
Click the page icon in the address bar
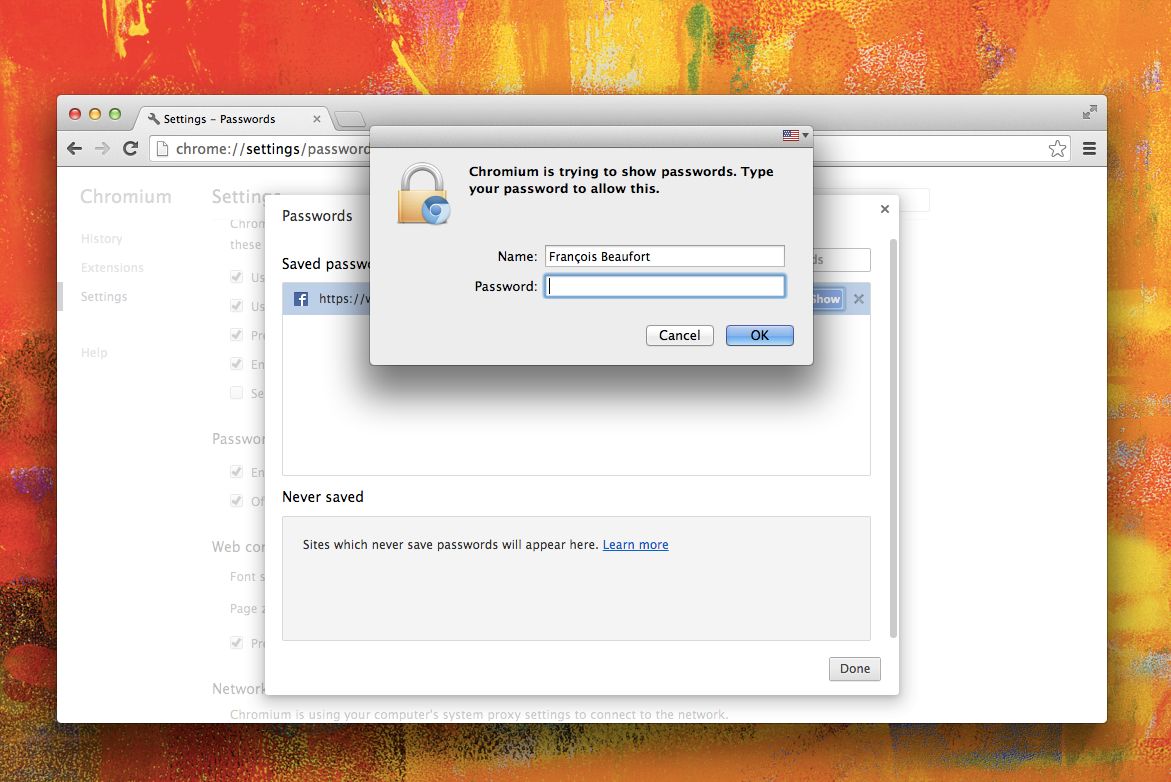tap(162, 149)
